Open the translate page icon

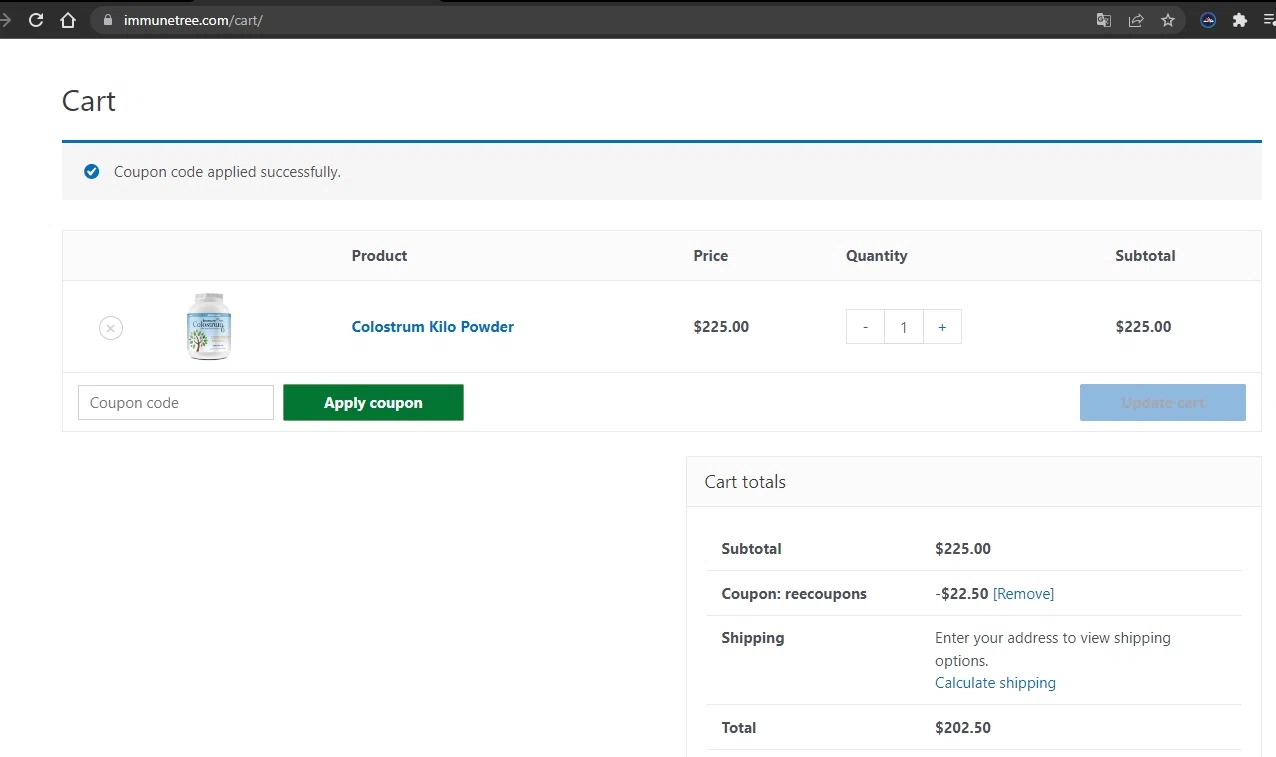(x=1104, y=20)
